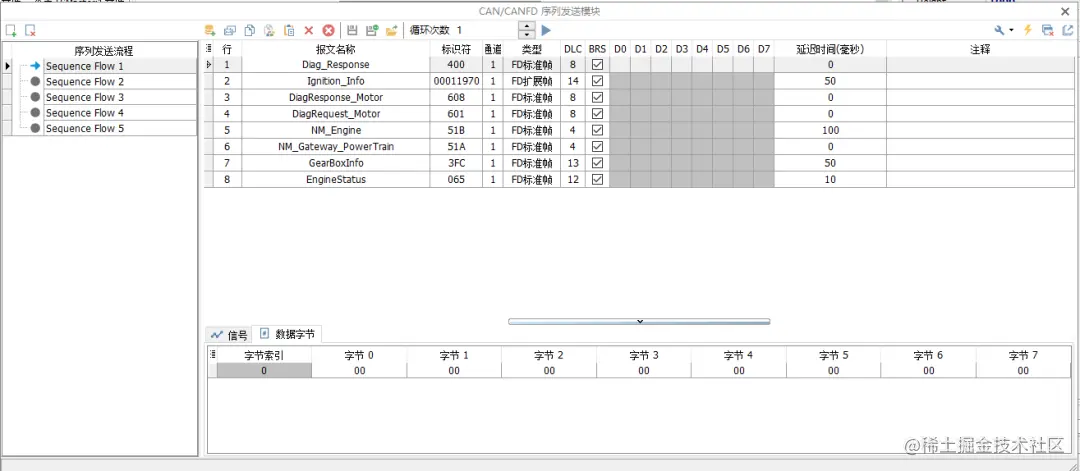
Task: Toggle BRS checkbox for NM_Gateway_PowerTrain
Action: 597,147
